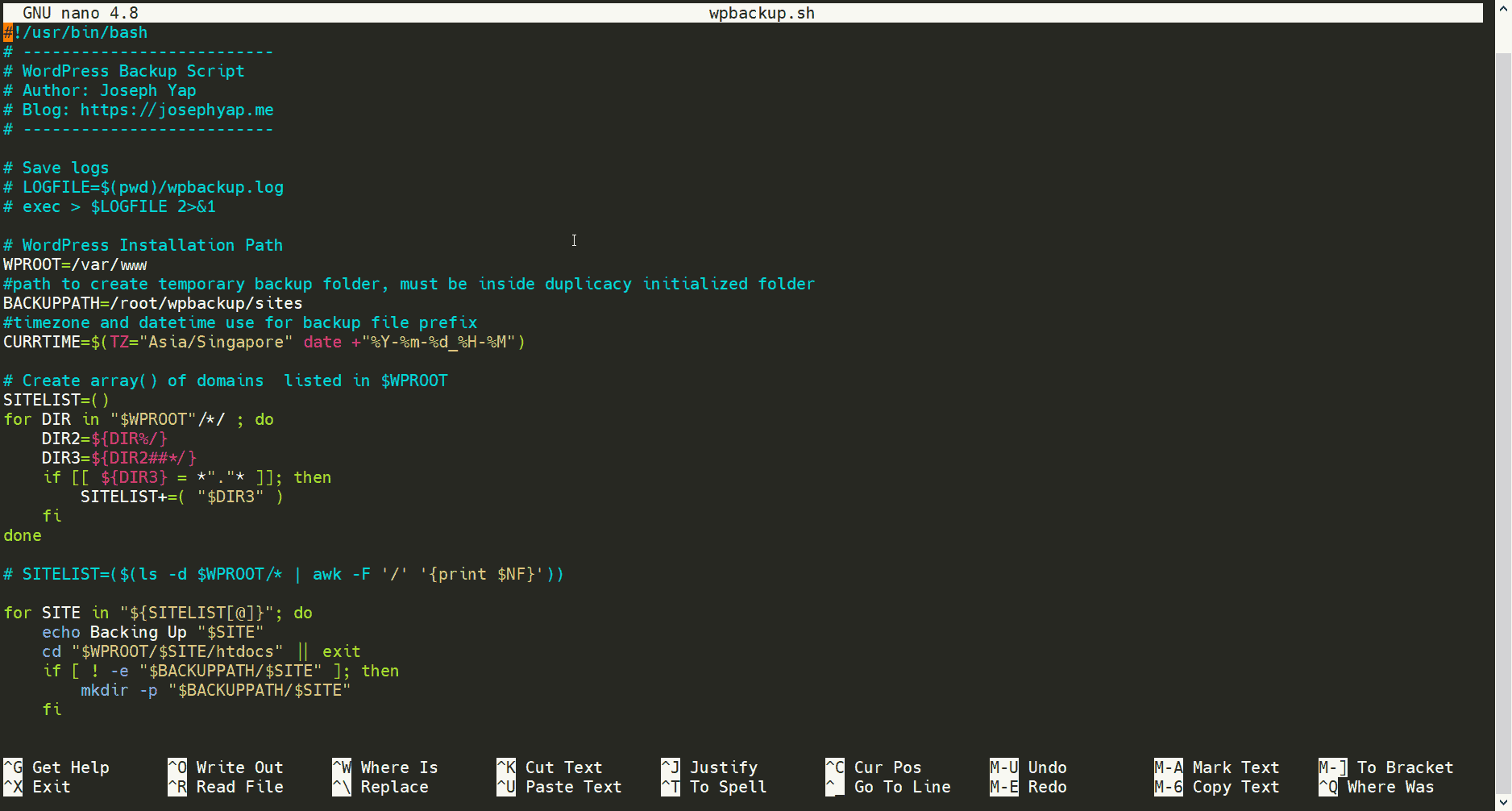Click the To Spell shortcut
Screen dimensions: 1512x811
[728, 787]
